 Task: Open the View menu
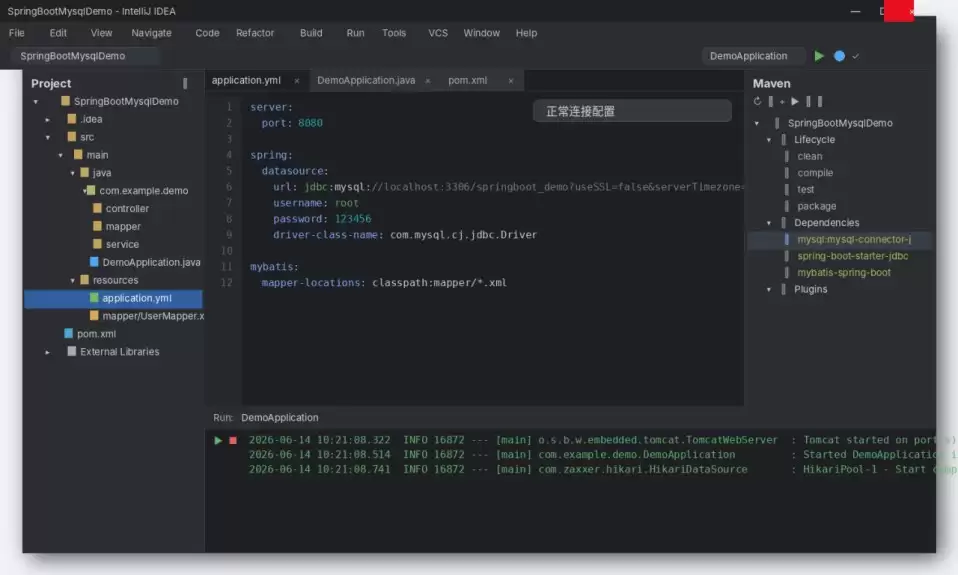101,33
